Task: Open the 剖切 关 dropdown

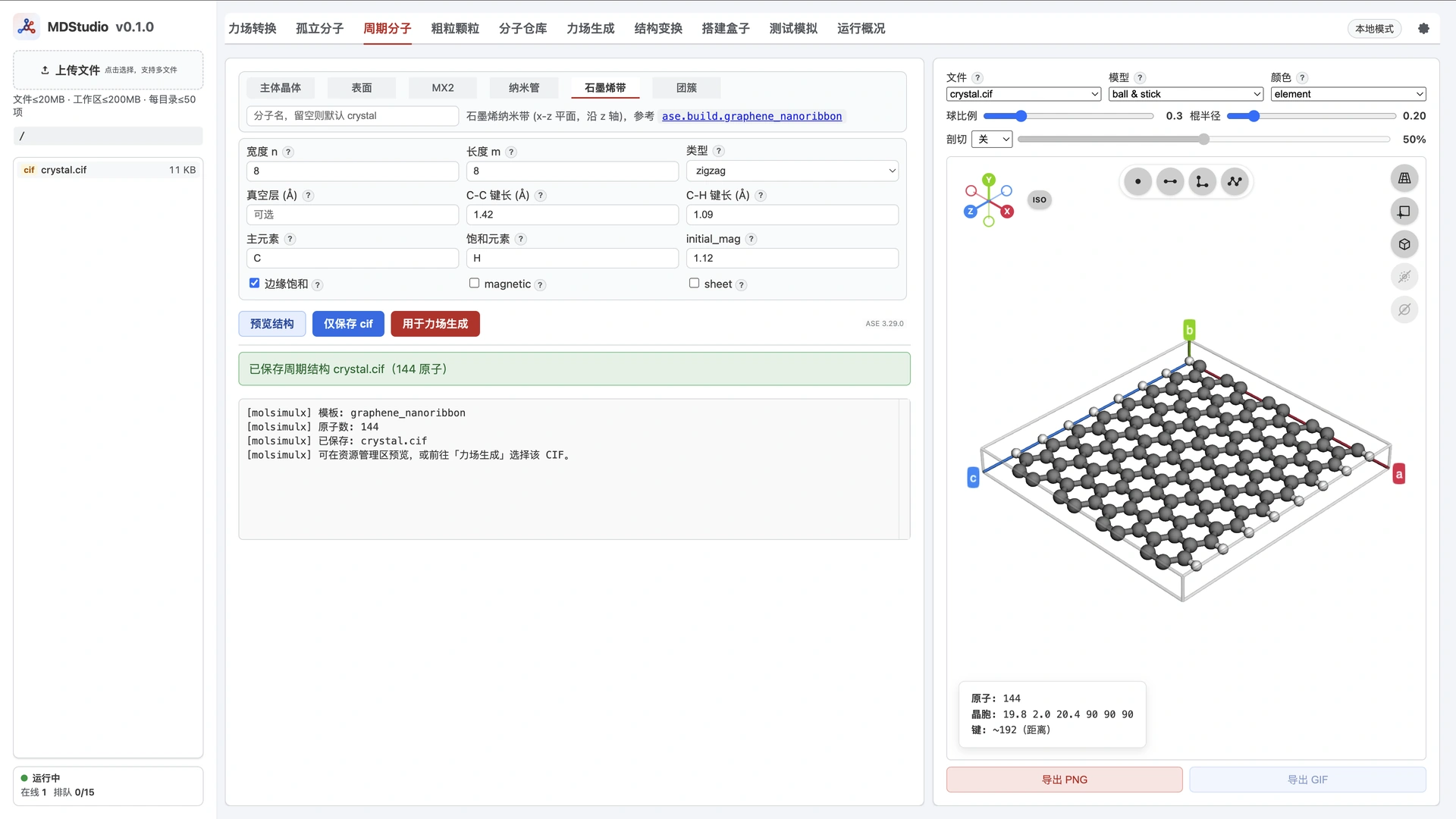Action: pos(992,139)
